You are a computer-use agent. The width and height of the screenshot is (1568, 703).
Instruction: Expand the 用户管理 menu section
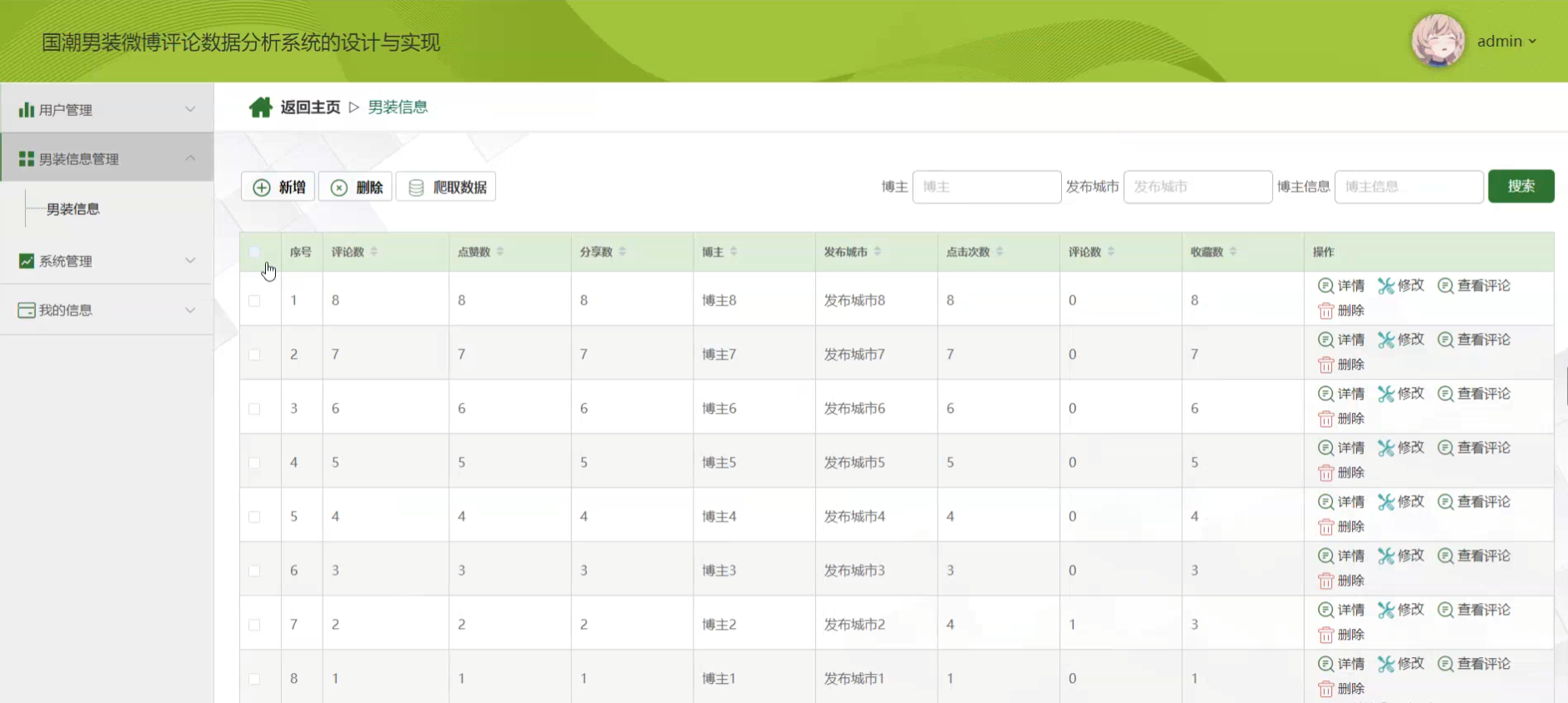pos(107,109)
